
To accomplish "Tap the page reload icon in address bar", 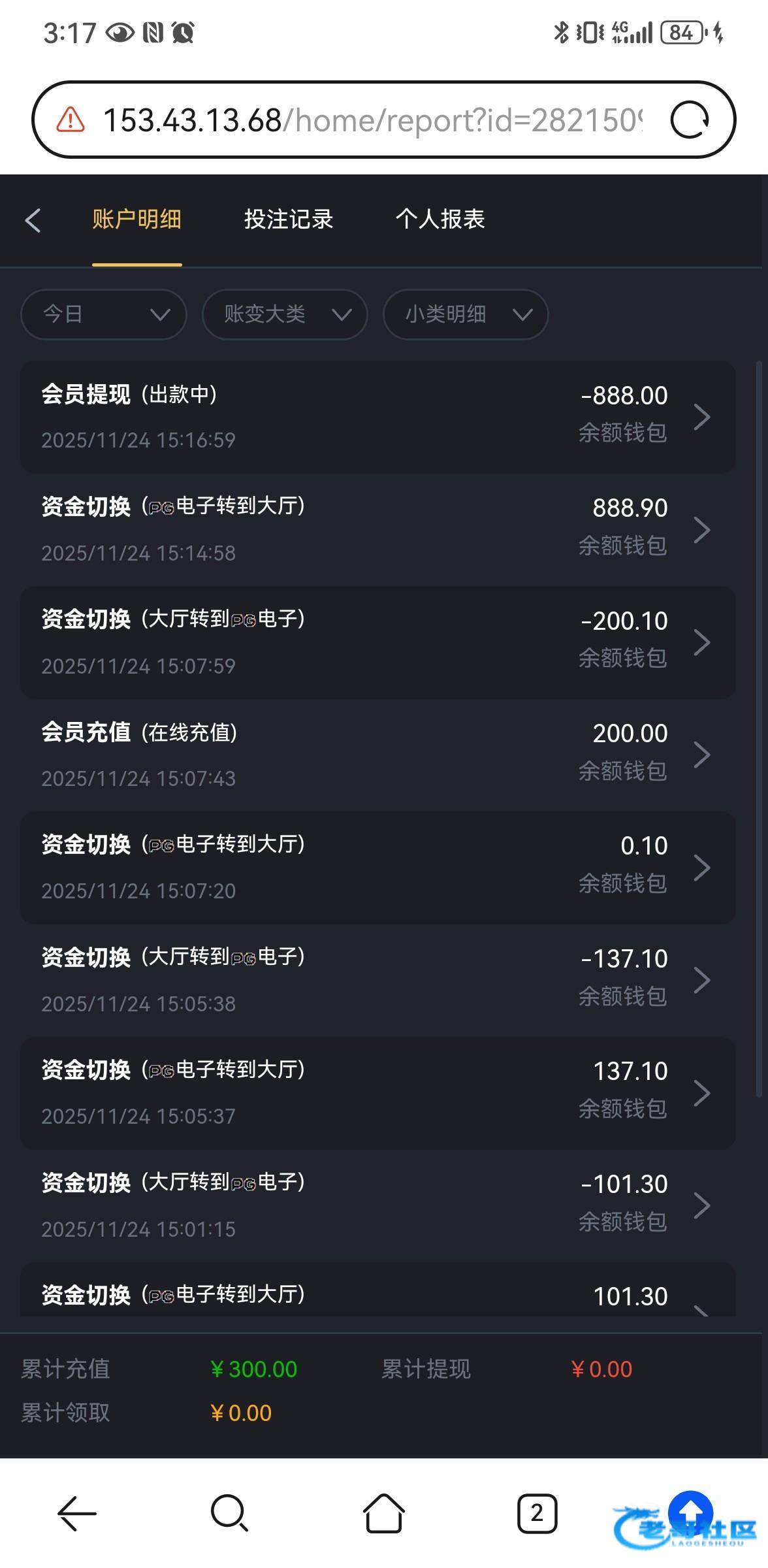I will tap(690, 120).
